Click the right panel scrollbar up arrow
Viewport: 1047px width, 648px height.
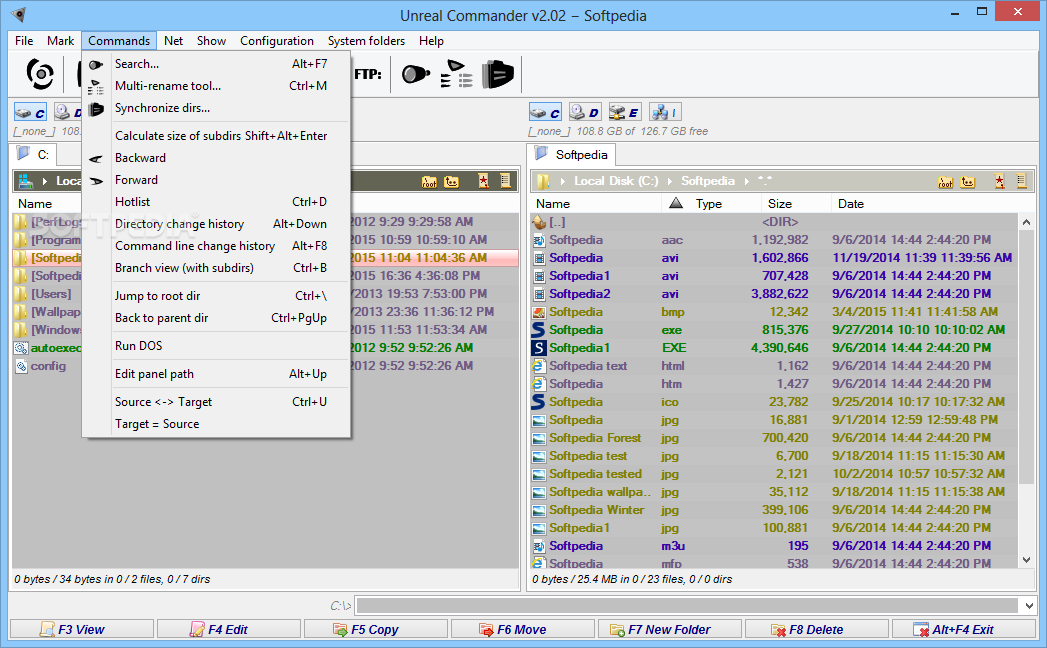pos(1026,222)
